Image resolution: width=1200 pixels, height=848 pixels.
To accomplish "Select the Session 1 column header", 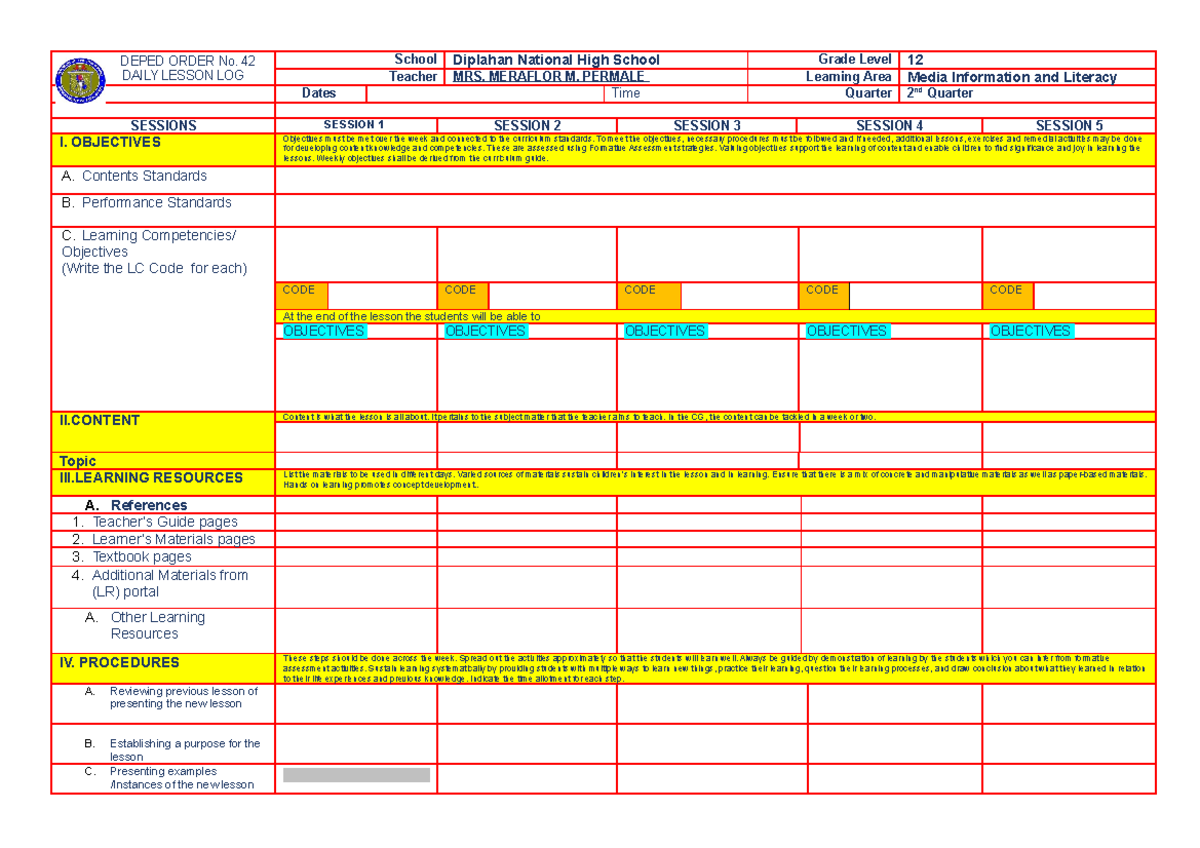I will [354, 125].
